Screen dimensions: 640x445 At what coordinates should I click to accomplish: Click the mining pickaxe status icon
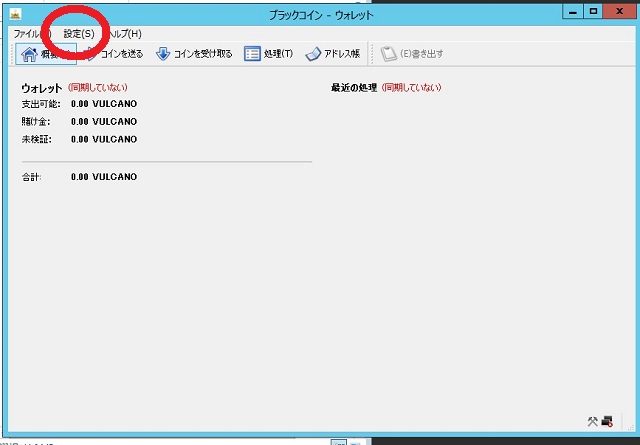592,421
